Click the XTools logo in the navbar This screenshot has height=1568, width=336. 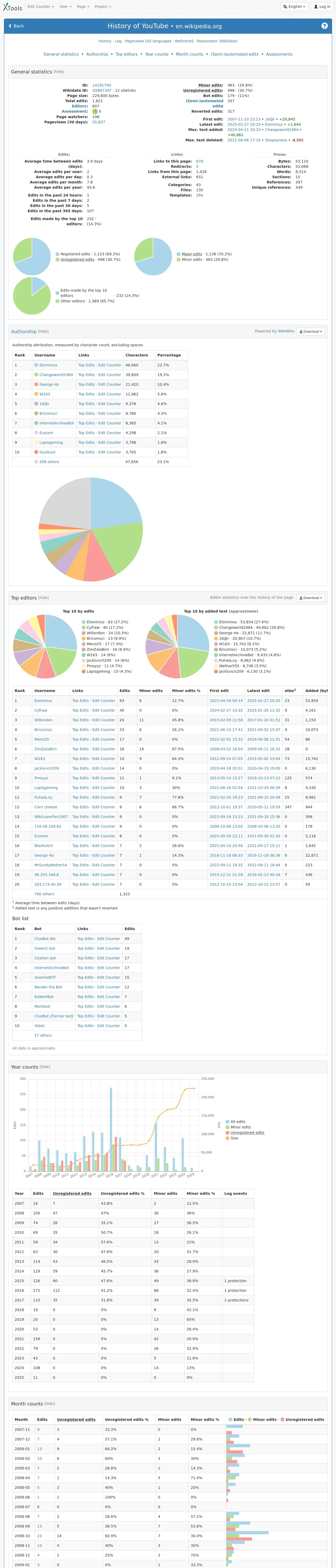tap(13, 7)
